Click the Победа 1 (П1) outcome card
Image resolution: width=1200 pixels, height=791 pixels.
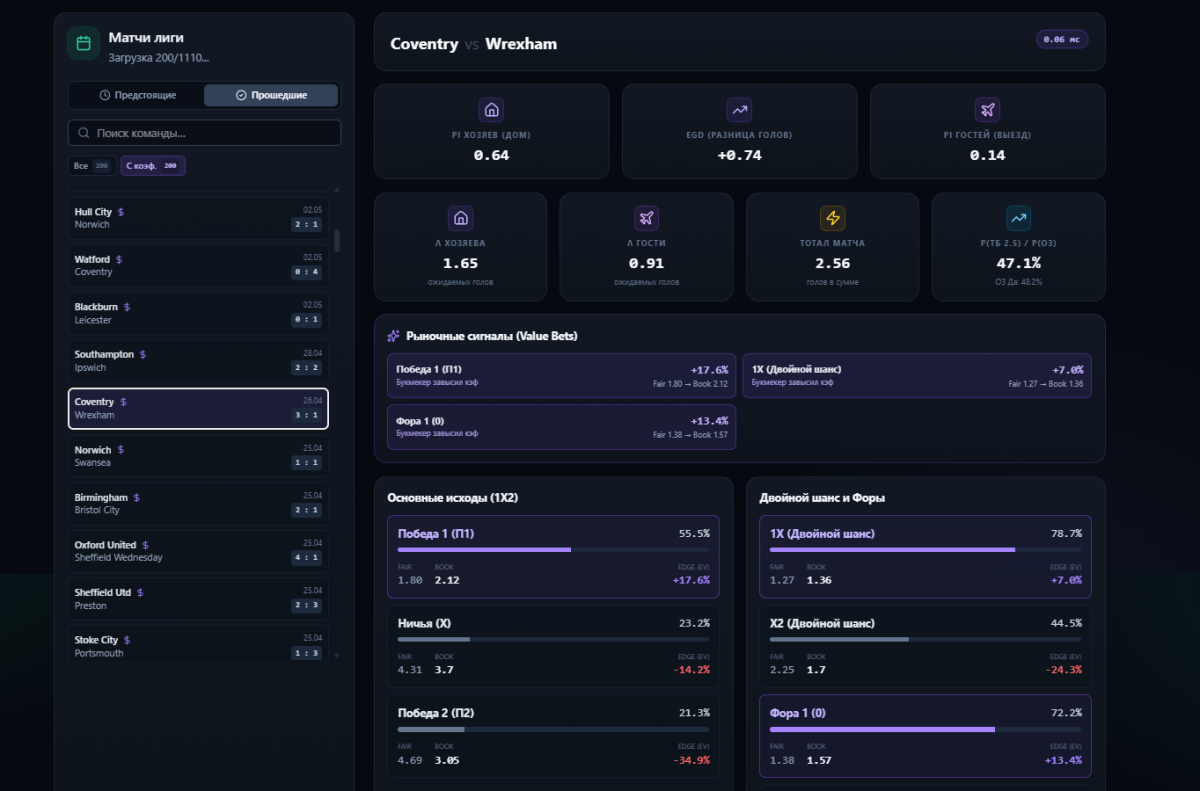[553, 557]
